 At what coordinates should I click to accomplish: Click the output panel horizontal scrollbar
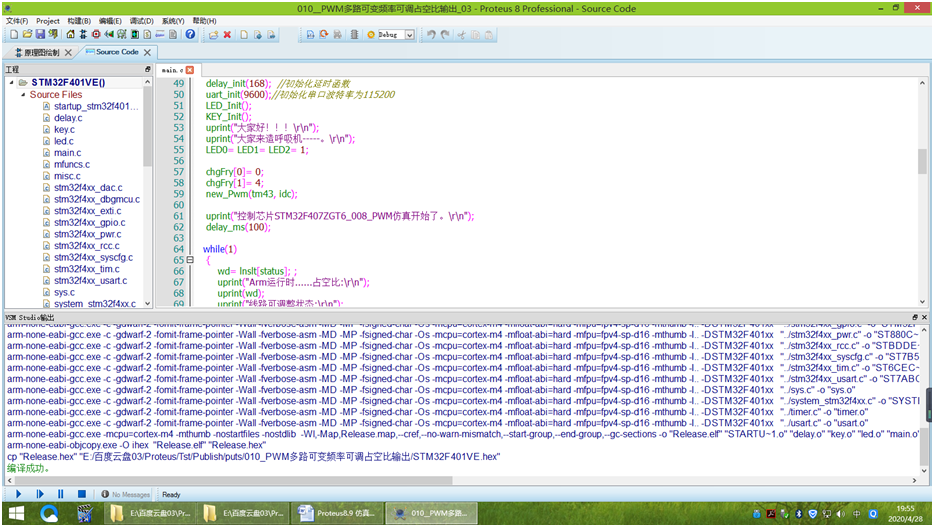233,480
